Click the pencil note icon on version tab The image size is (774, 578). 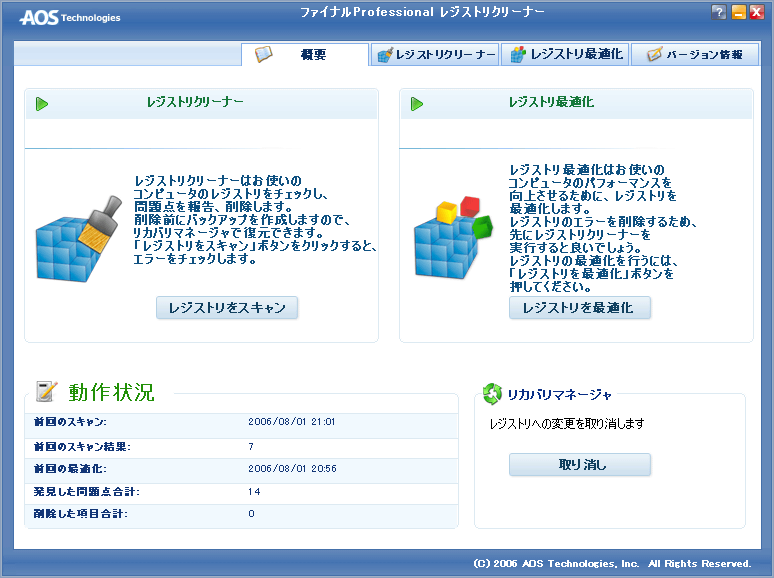[x=655, y=54]
